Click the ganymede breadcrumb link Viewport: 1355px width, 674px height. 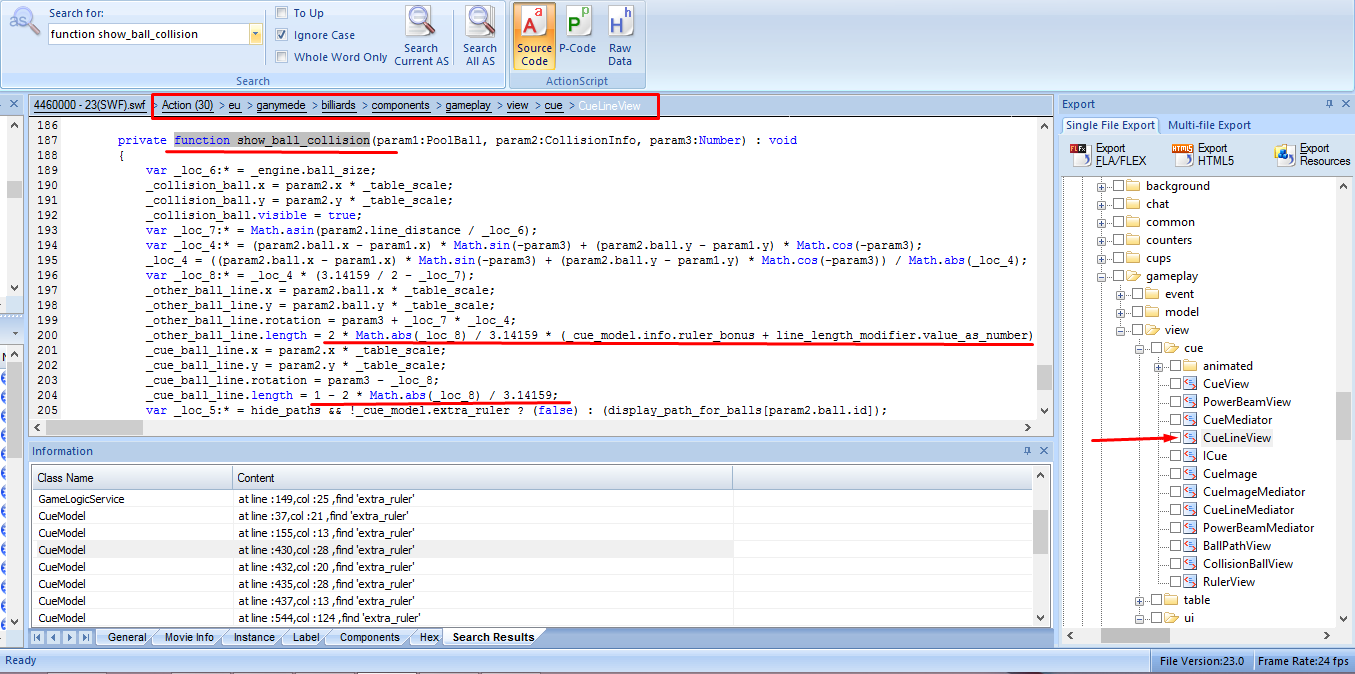[x=281, y=105]
